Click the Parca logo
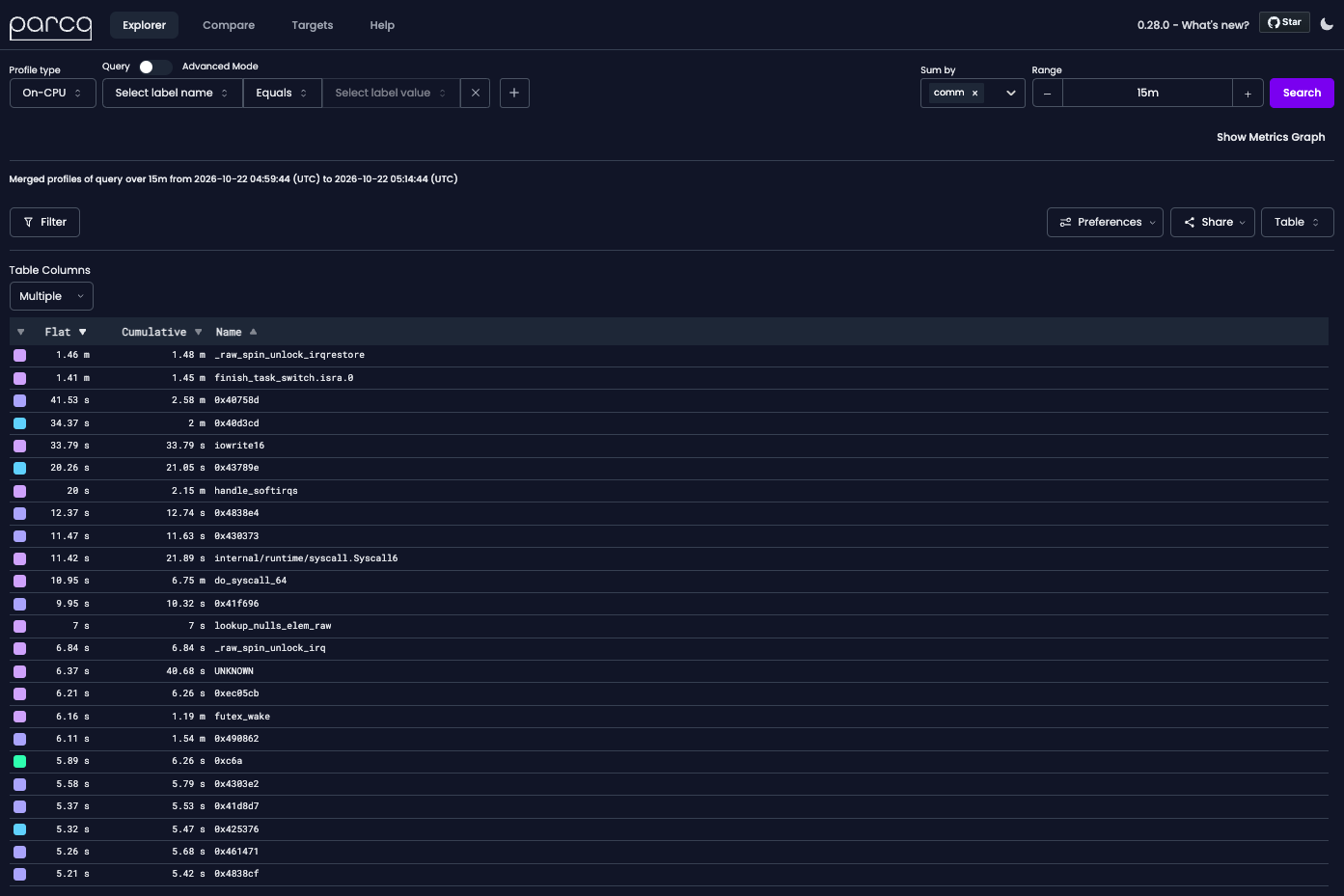Screen dimensions: 1344x896 click(x=50, y=25)
